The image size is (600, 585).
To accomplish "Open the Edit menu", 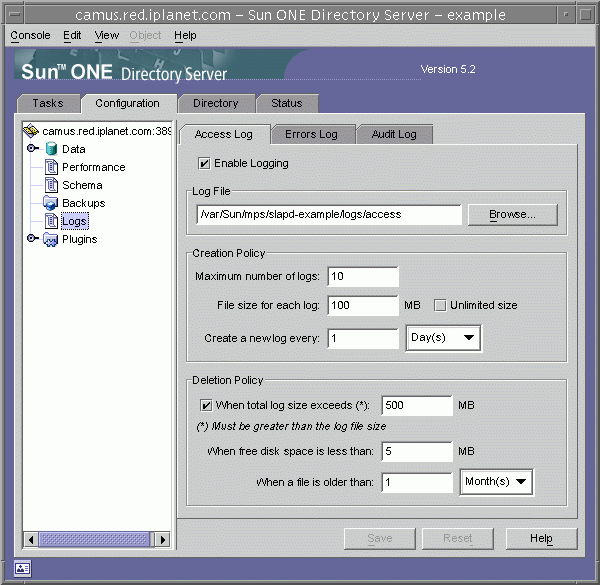I will (x=72, y=35).
